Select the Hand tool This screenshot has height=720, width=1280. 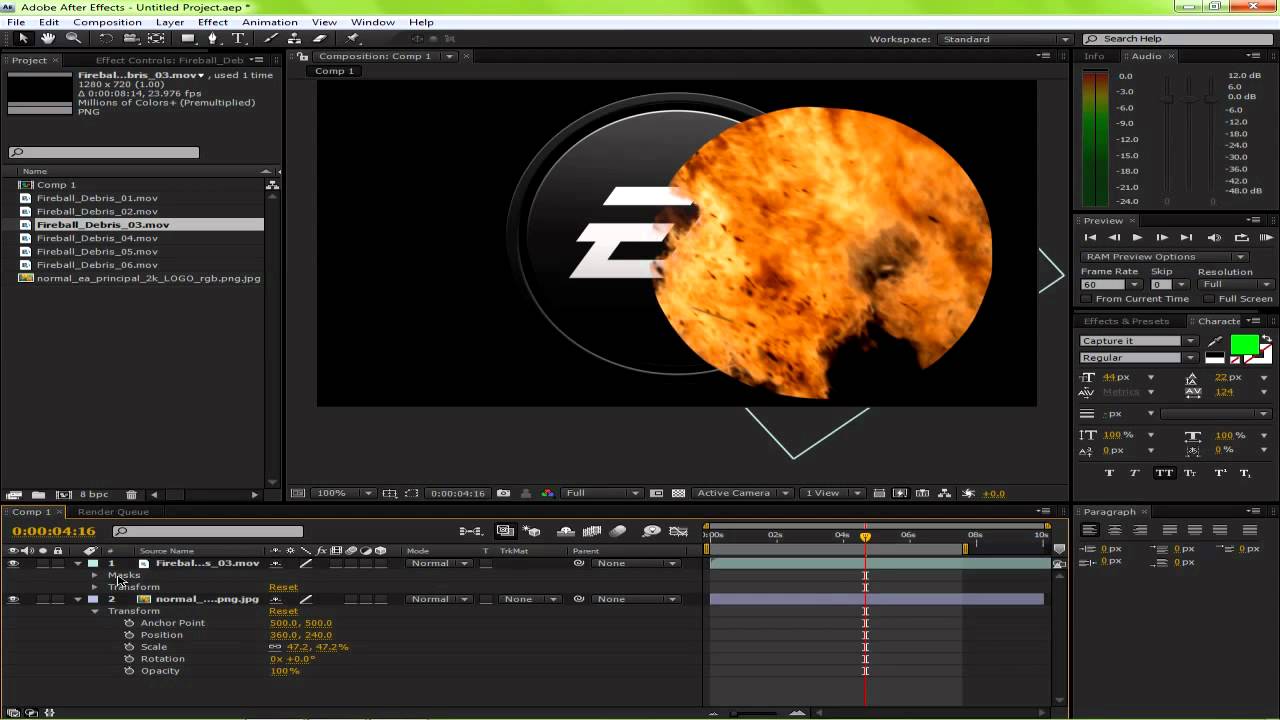pyautogui.click(x=48, y=38)
